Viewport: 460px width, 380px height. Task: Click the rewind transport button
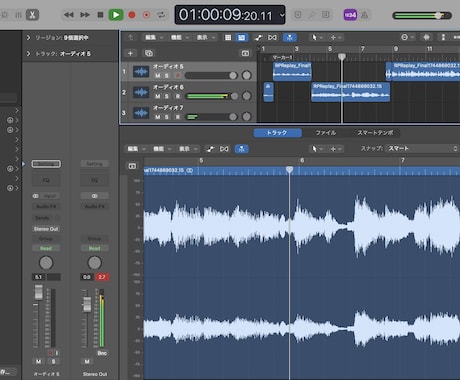point(69,15)
